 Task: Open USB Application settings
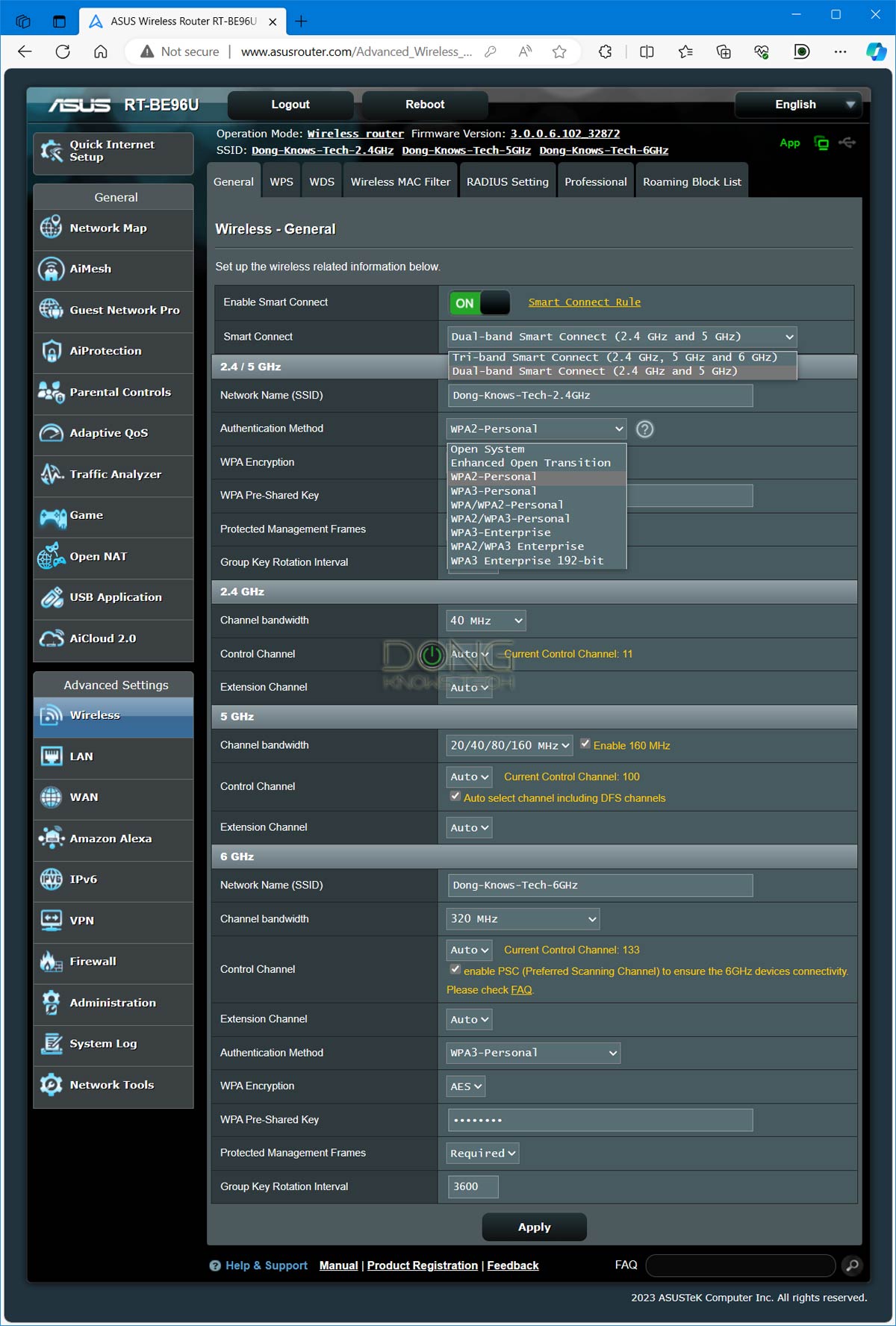113,598
